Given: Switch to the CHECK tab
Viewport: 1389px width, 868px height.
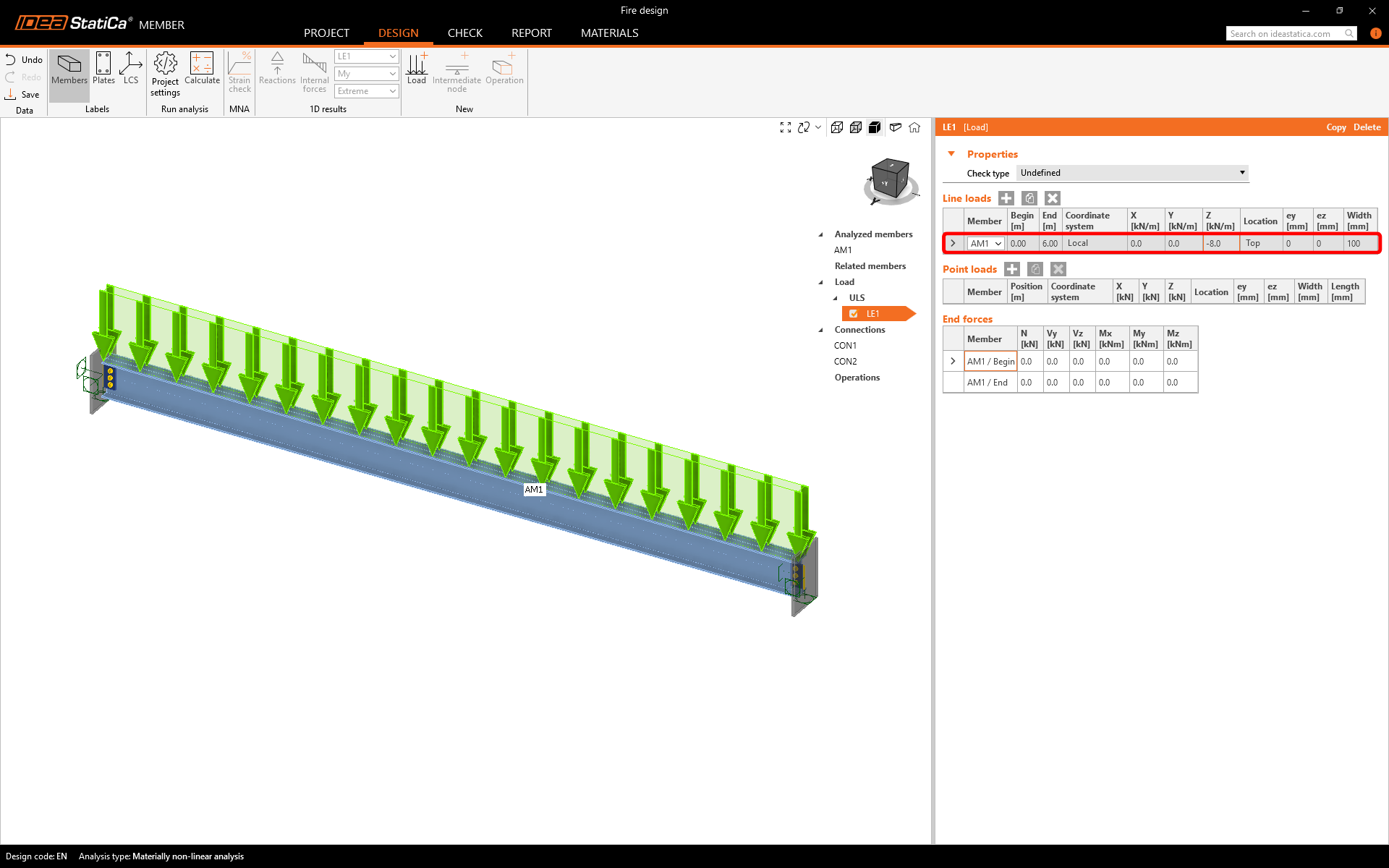Looking at the screenshot, I should point(464,33).
